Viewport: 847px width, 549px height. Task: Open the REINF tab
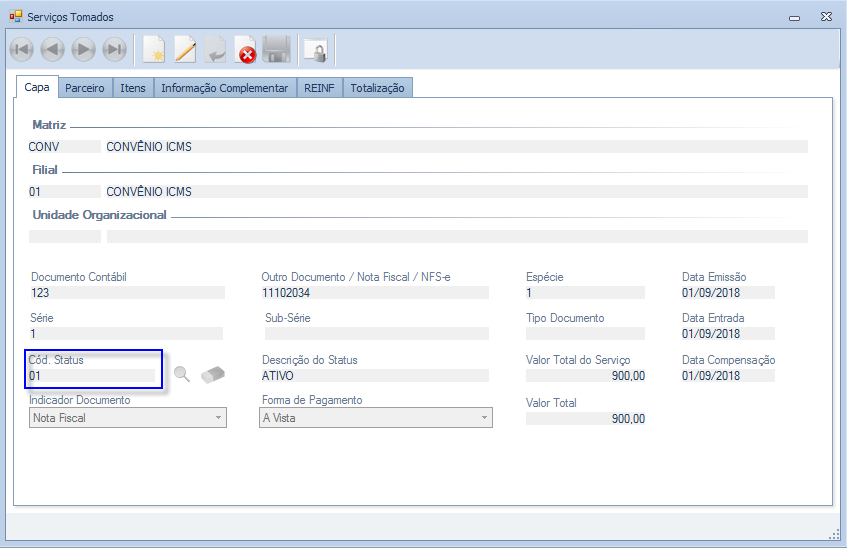[x=320, y=88]
